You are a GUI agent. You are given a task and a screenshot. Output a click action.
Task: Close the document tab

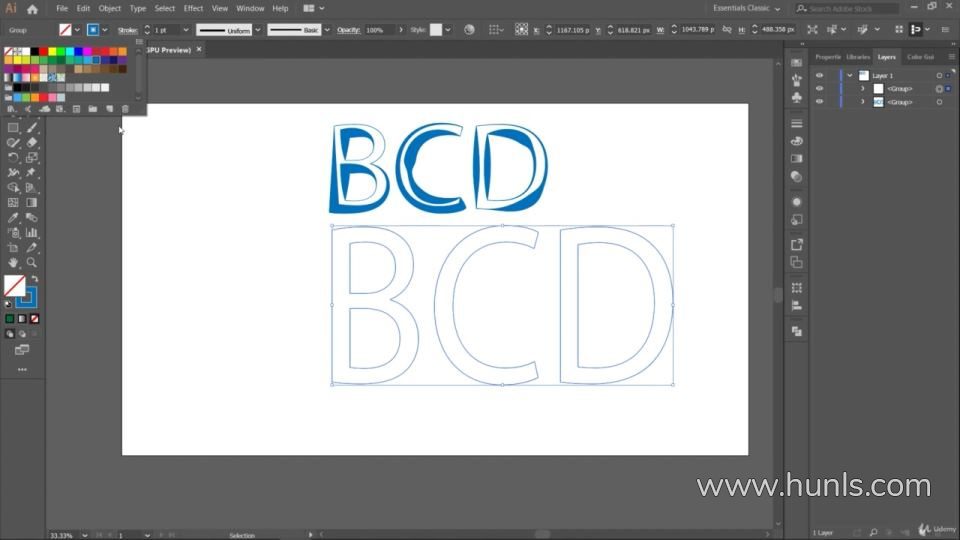199,50
